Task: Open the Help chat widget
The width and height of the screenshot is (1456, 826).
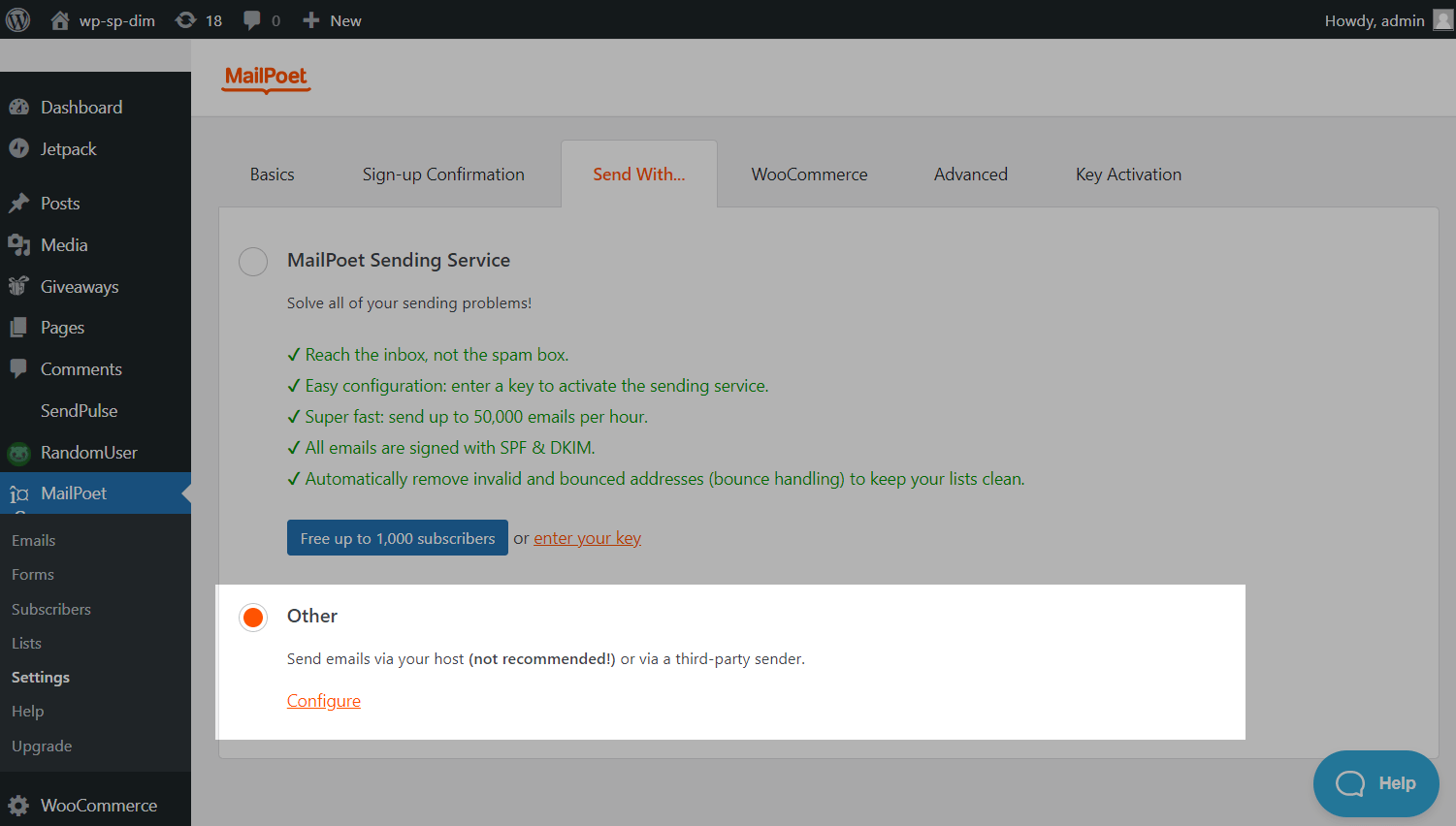Action: pos(1375,783)
